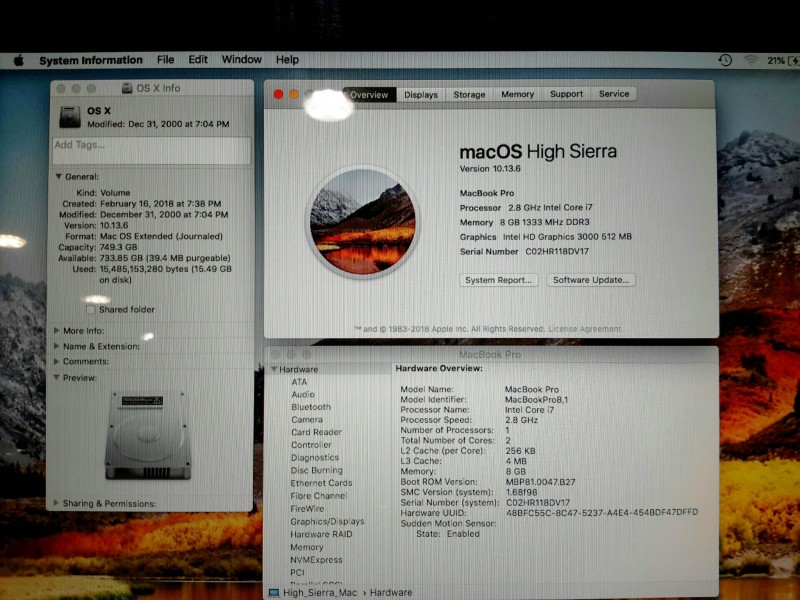800x600 pixels.
Task: Open the Edit menu
Action: click(198, 60)
